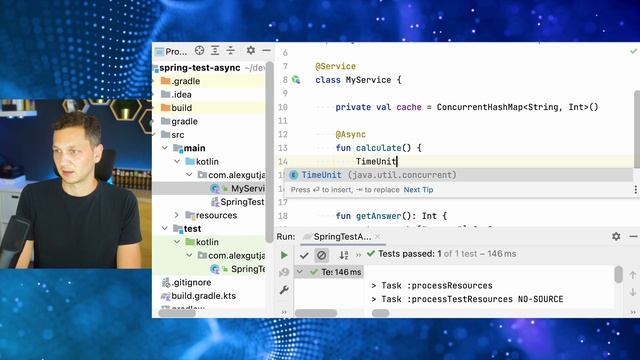
Task: Click line number 10 in gutter
Action: pyautogui.click(x=282, y=107)
